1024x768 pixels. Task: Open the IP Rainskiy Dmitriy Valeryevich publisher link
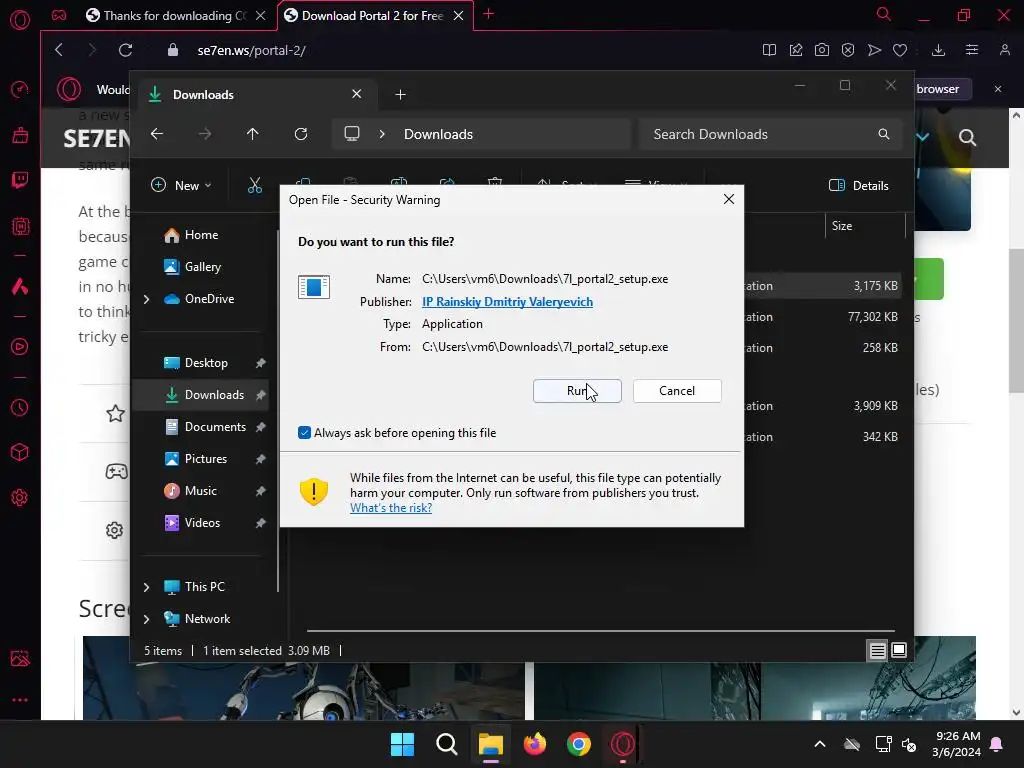click(507, 302)
